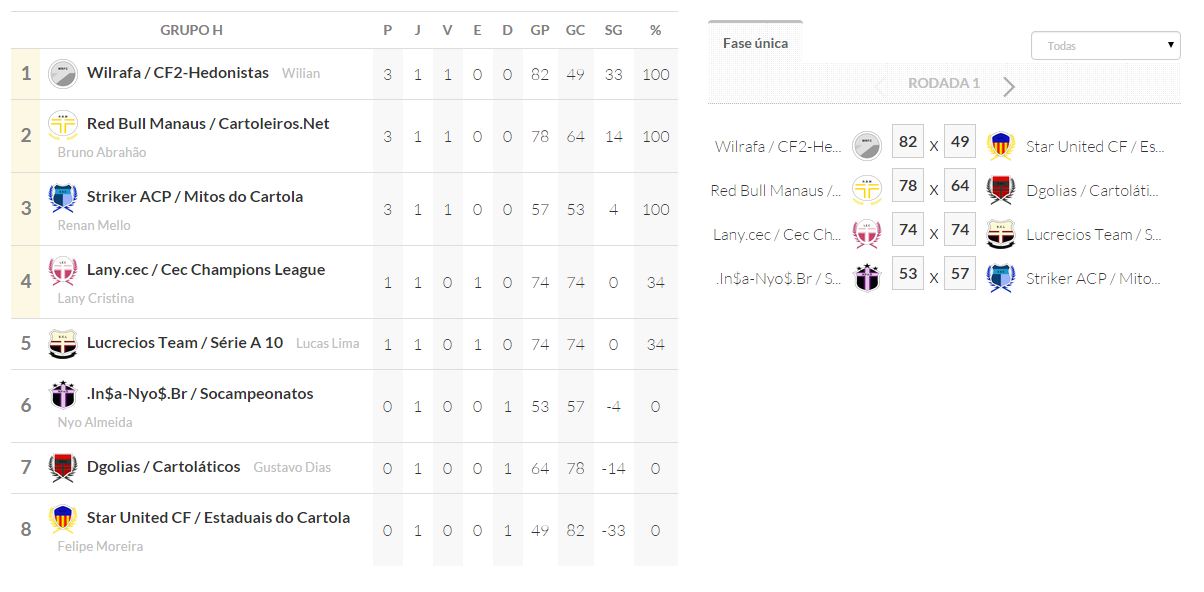Click Lany.cec crest in standings table
This screenshot has height=592, width=1204.
[x=63, y=271]
